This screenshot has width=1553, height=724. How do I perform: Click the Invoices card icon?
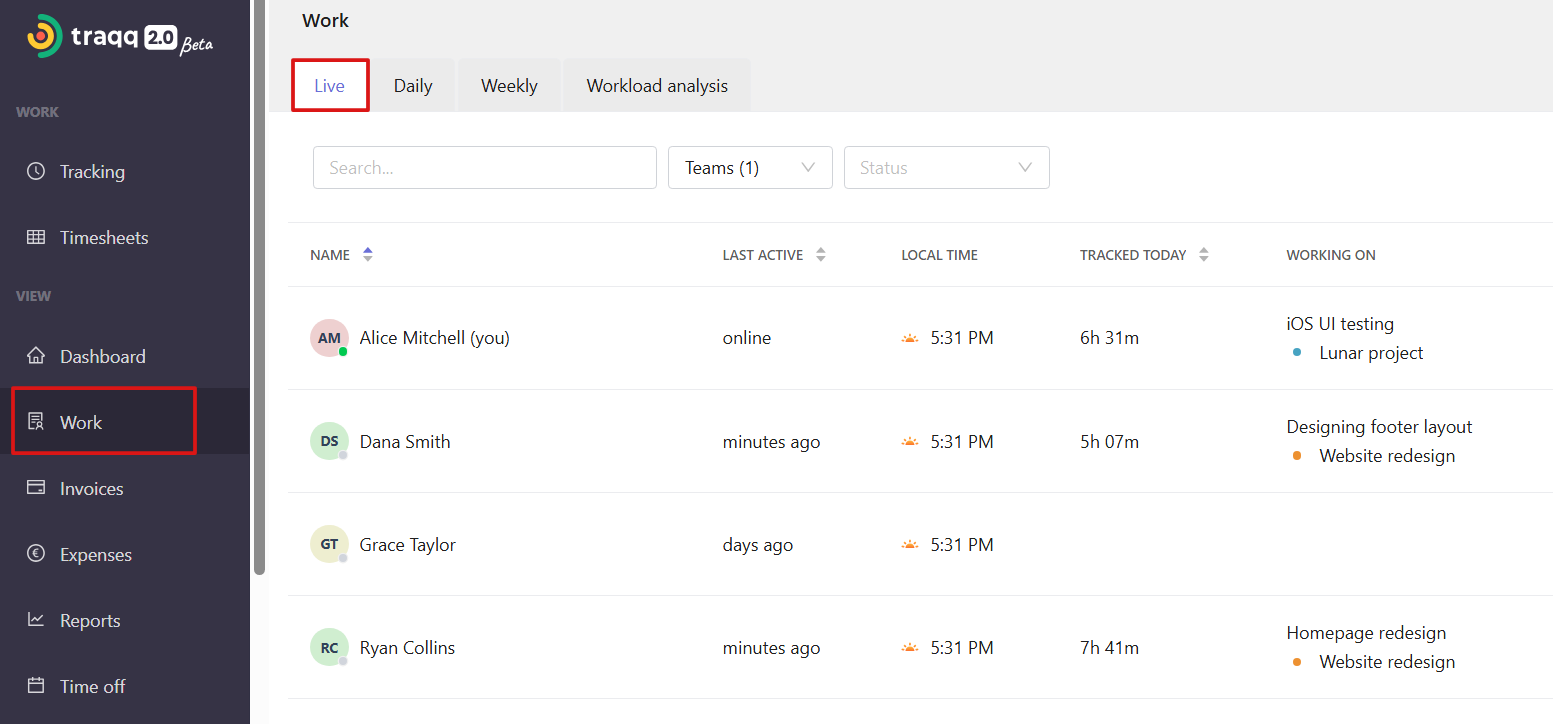click(36, 488)
